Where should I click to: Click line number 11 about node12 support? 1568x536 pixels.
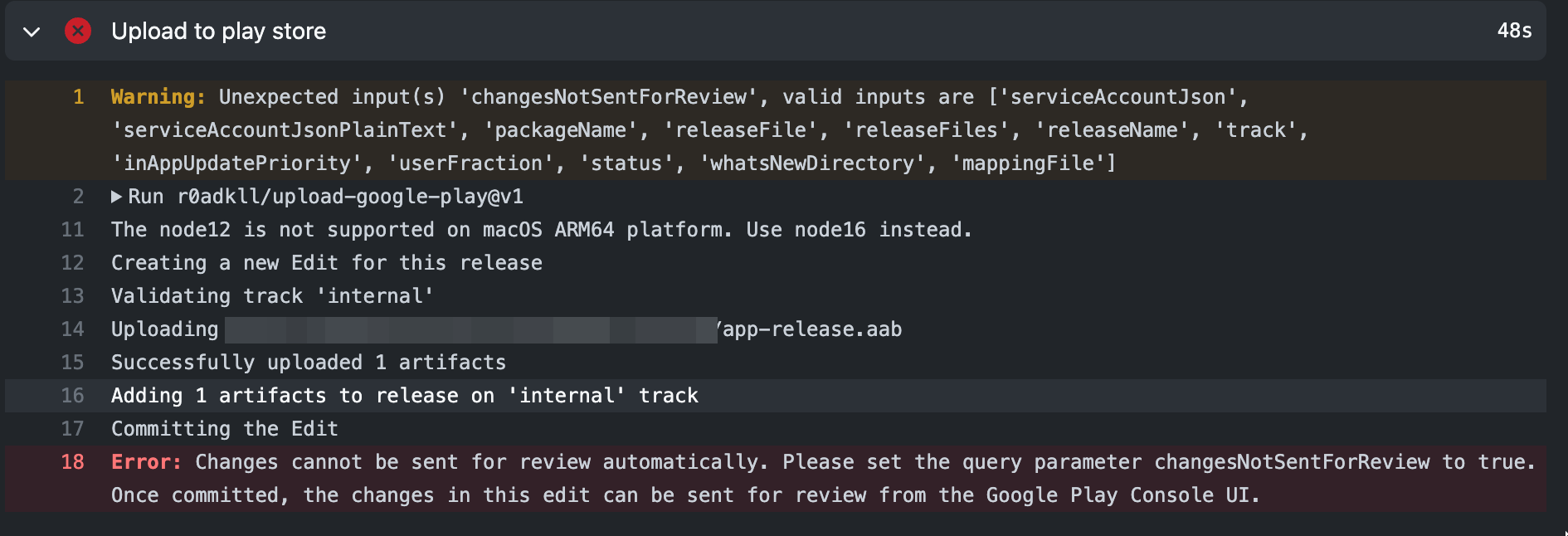tap(71, 230)
